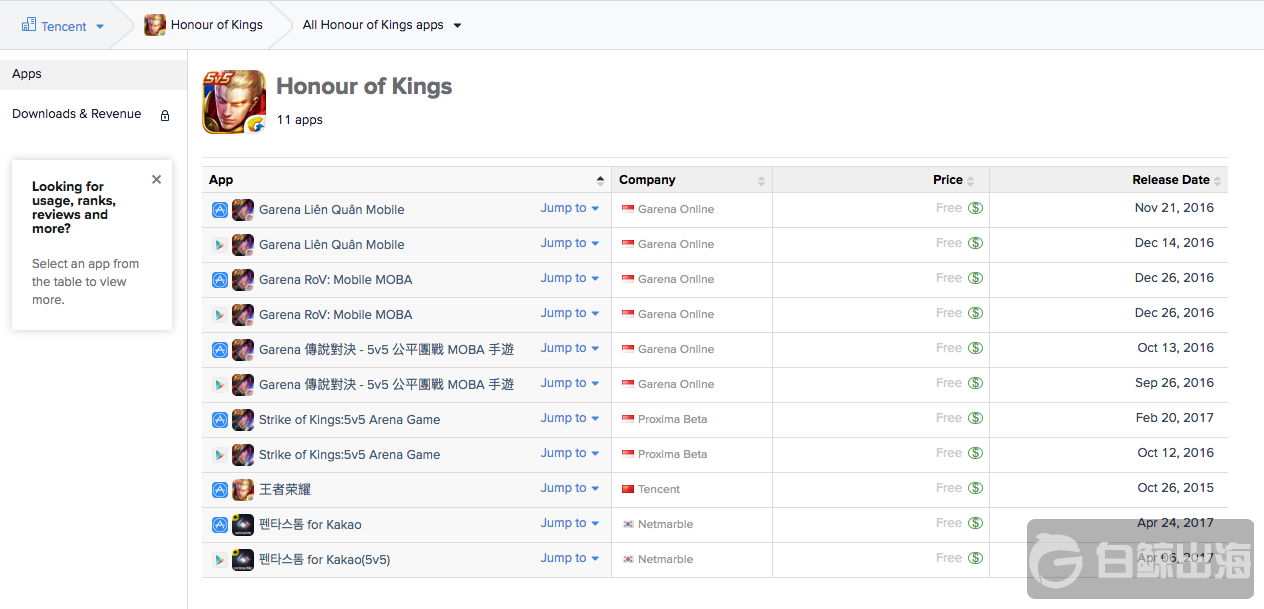Click the 펜타스톰 for Kakao app icon
The width and height of the screenshot is (1264, 609).
(243, 525)
